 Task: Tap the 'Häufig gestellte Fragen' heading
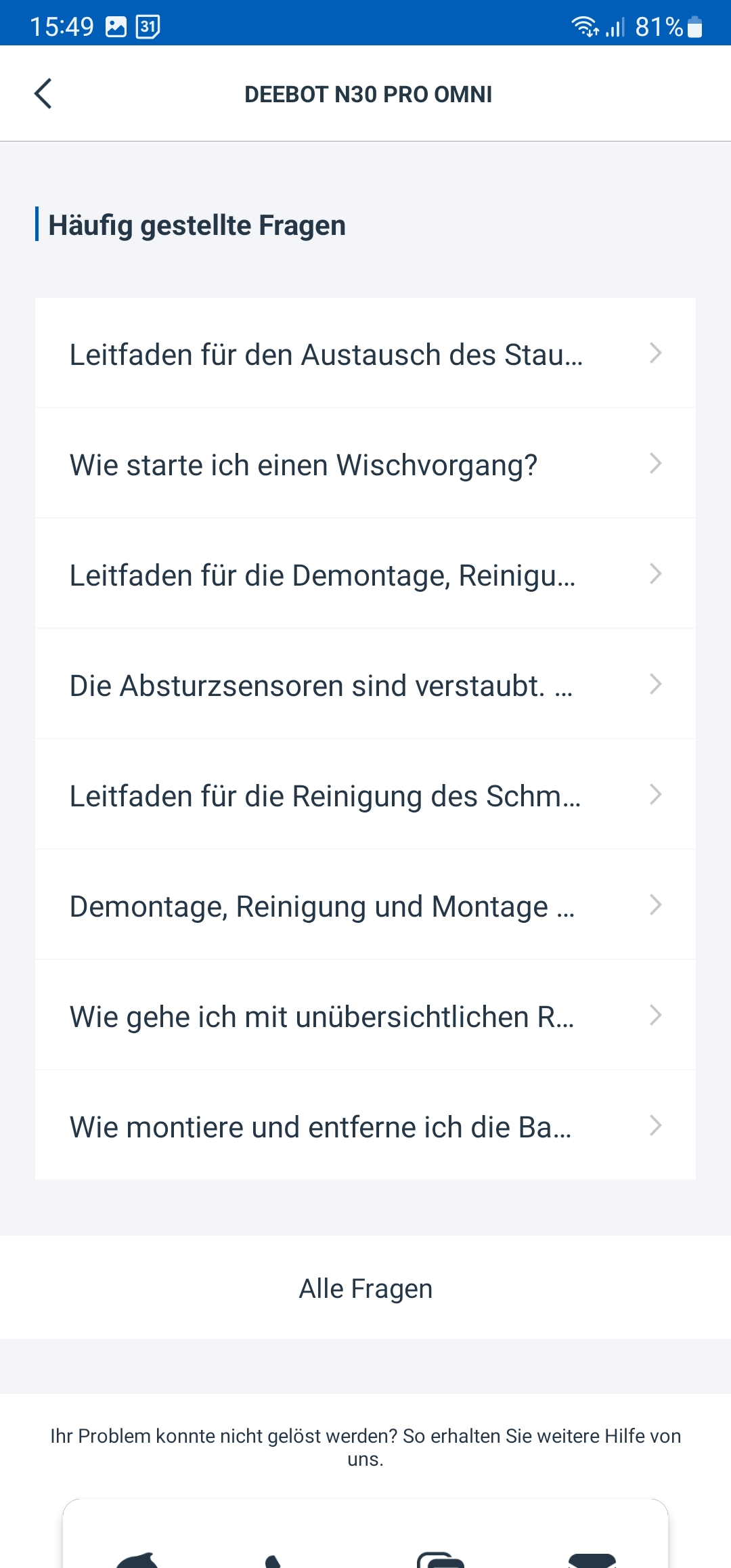click(197, 225)
